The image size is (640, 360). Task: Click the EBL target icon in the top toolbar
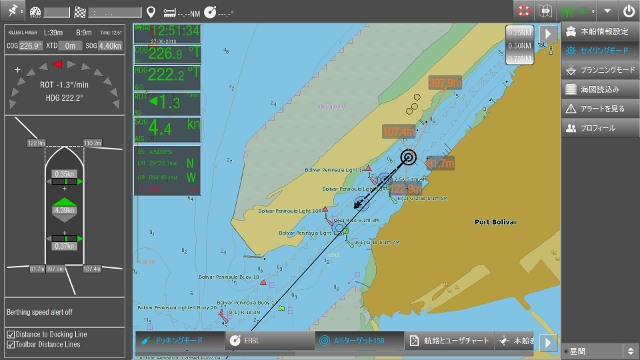[x=210, y=12]
